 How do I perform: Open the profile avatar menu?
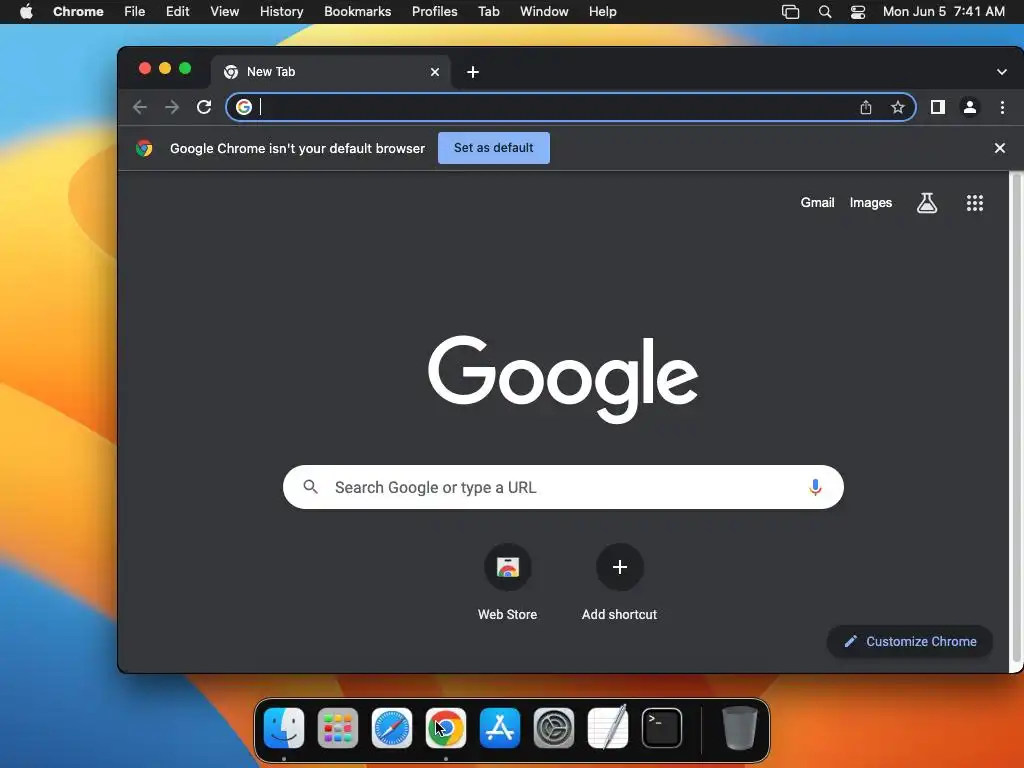pos(970,107)
